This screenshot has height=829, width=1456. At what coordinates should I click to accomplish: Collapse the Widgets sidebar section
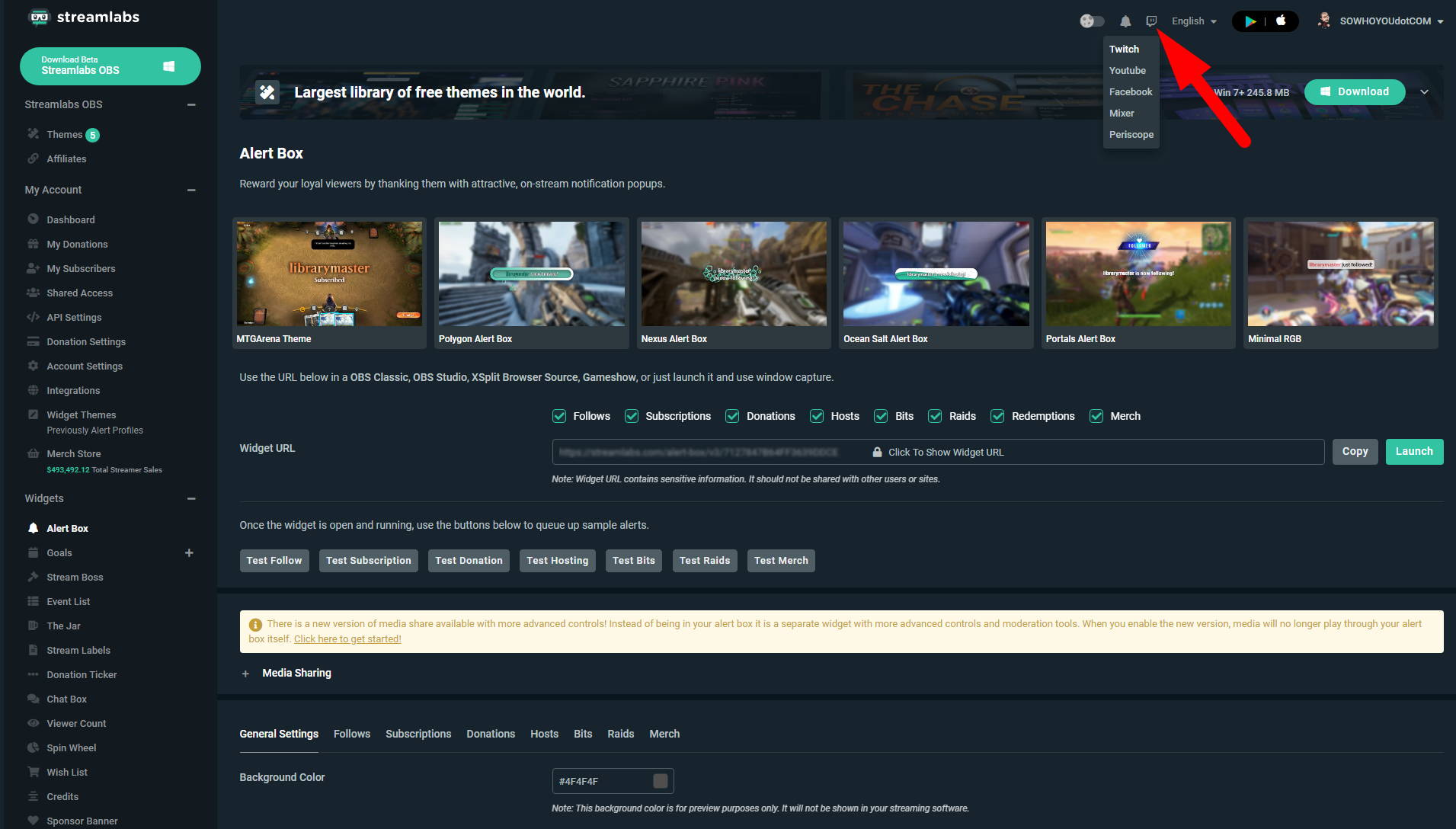[x=191, y=498]
